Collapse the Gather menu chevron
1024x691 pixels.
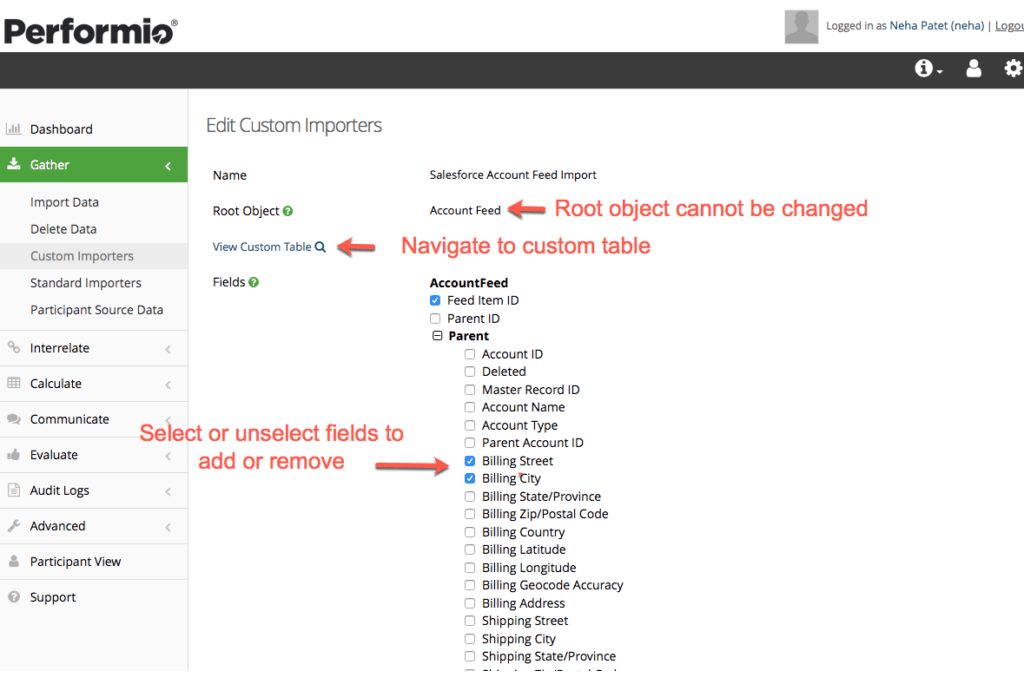(x=168, y=166)
